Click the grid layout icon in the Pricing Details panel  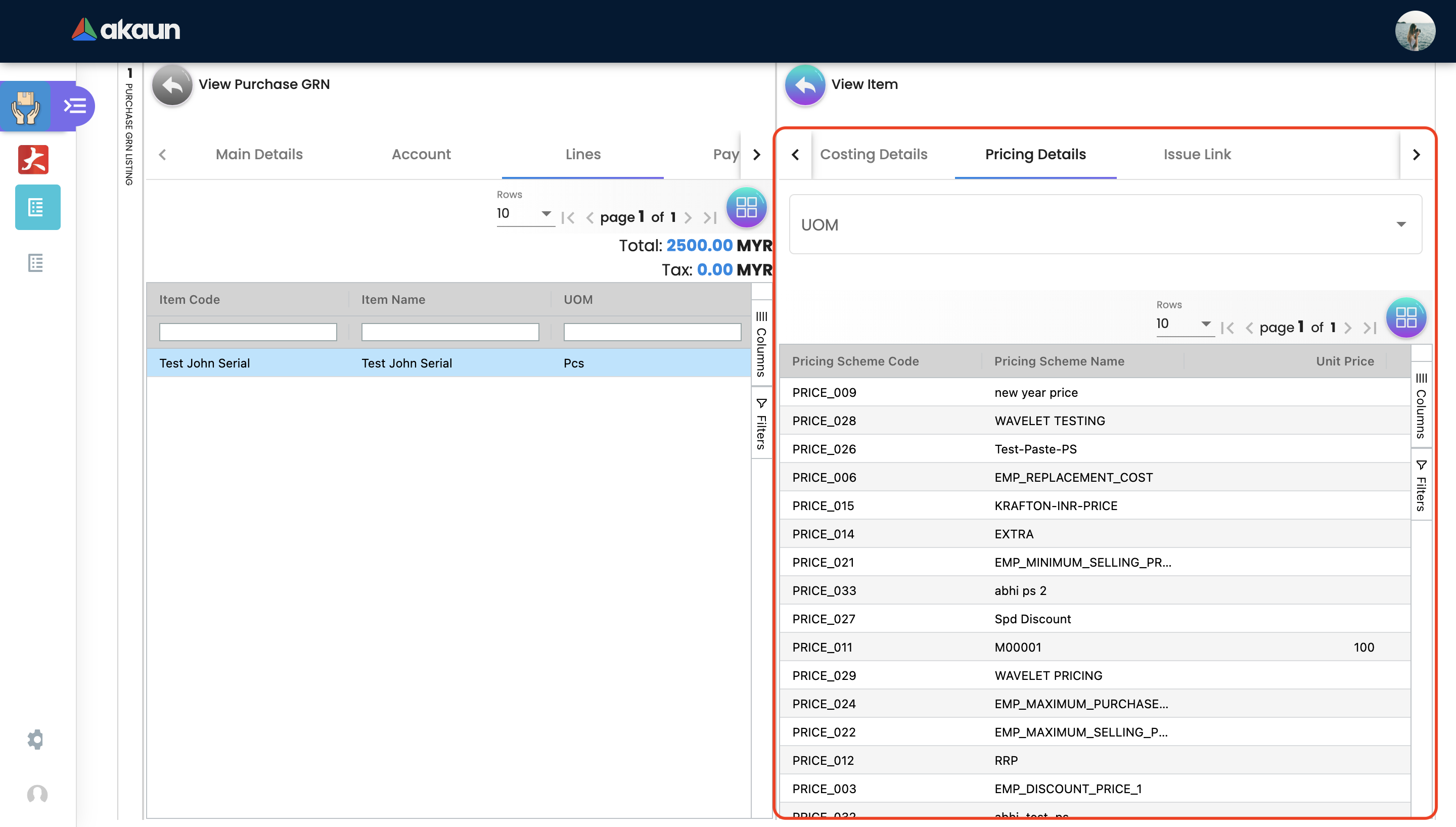1405,317
